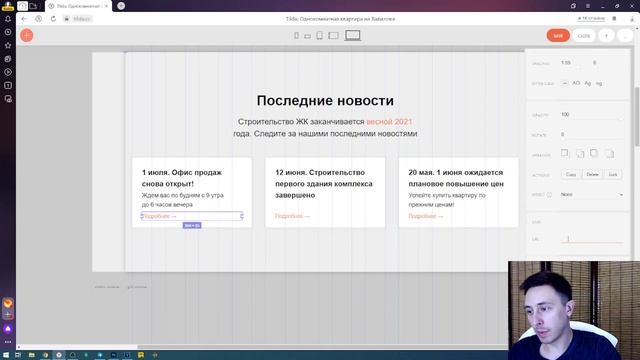Image resolution: width=640 pixels, height=360 pixels.
Task: Click the Lock action button
Action: pos(613,175)
